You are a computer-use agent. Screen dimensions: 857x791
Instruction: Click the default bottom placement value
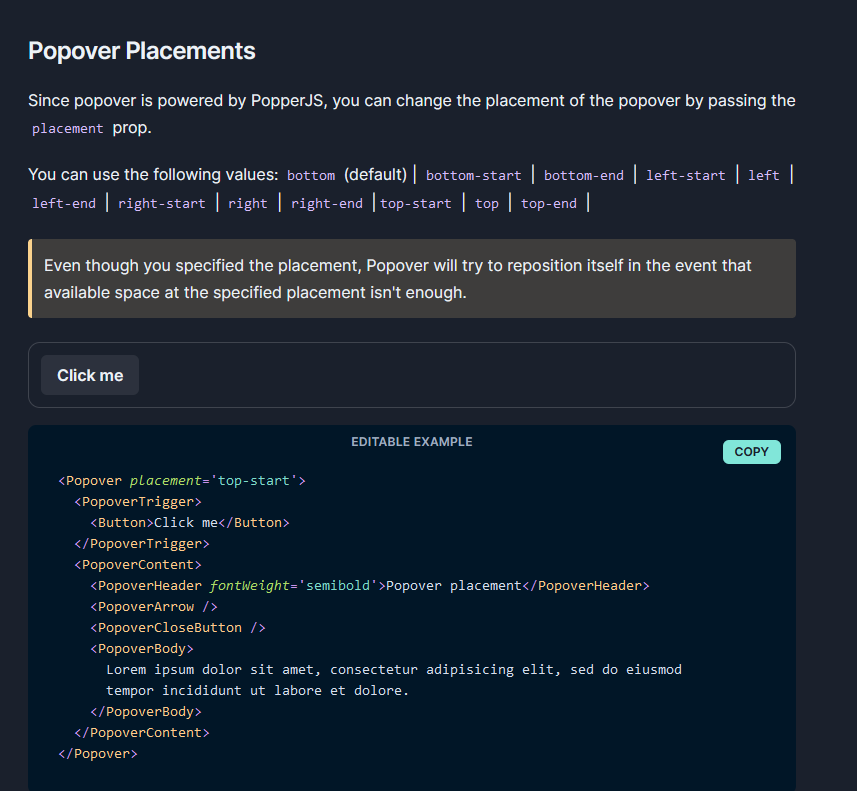coord(311,175)
